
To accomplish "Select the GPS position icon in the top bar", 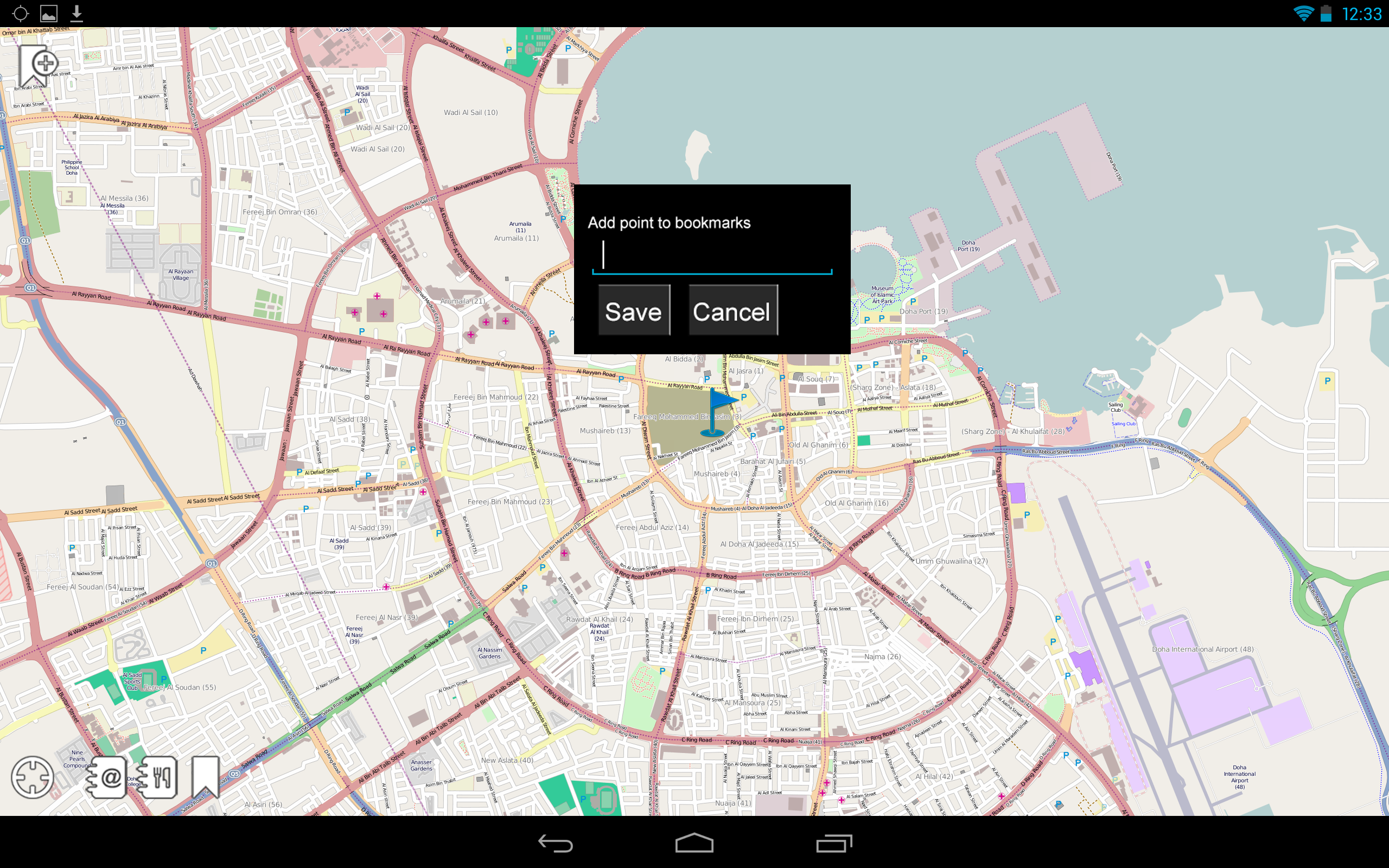I will [x=21, y=12].
